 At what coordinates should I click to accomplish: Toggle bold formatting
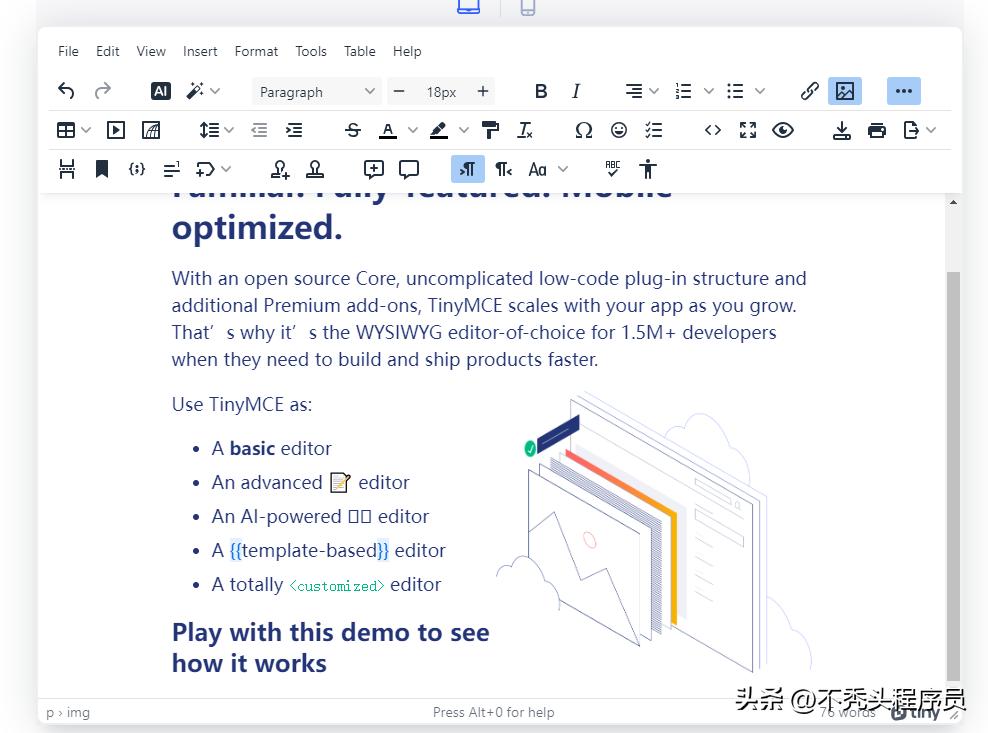click(x=541, y=91)
